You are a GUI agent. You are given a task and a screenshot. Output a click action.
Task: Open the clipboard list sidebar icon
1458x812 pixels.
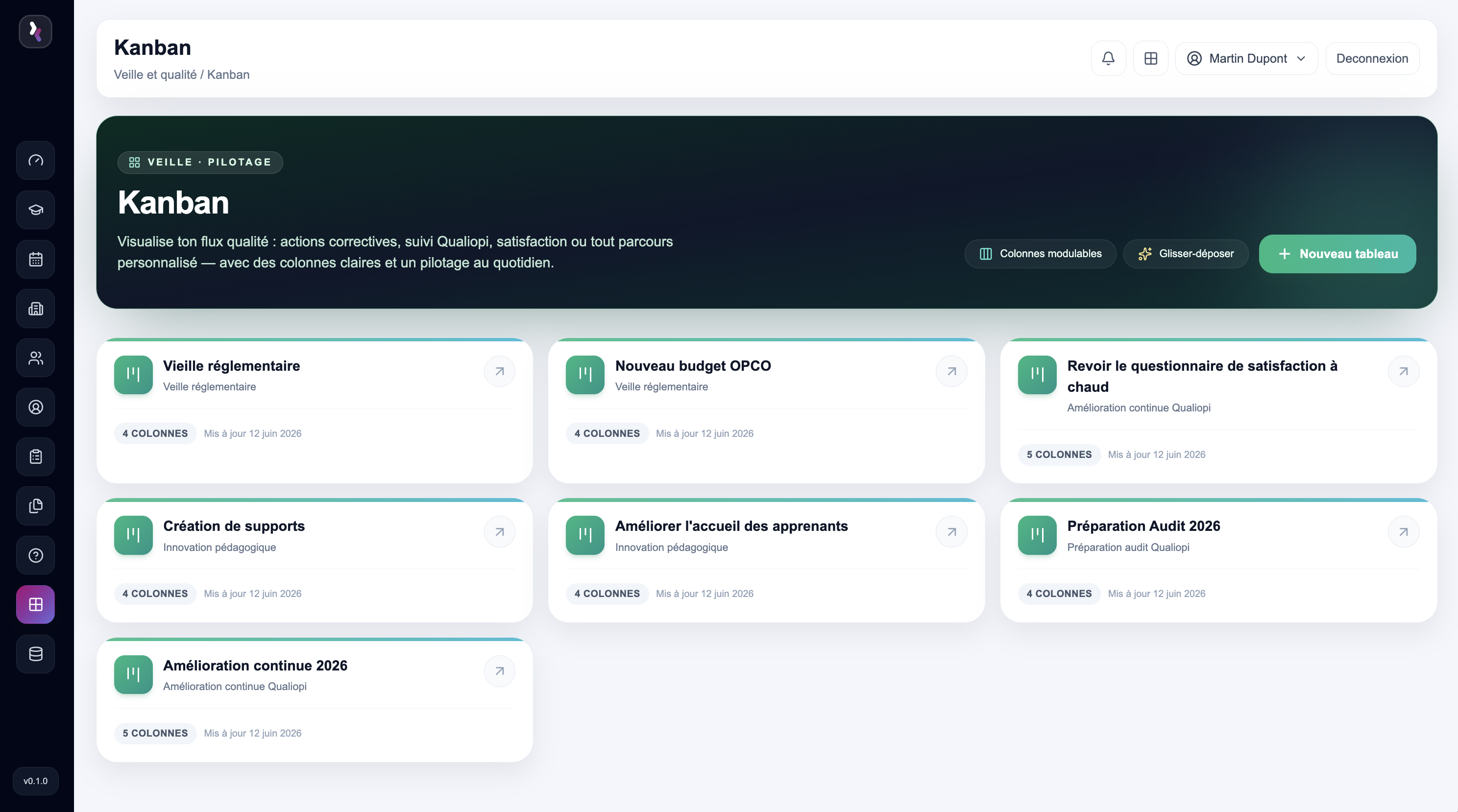pos(36,456)
